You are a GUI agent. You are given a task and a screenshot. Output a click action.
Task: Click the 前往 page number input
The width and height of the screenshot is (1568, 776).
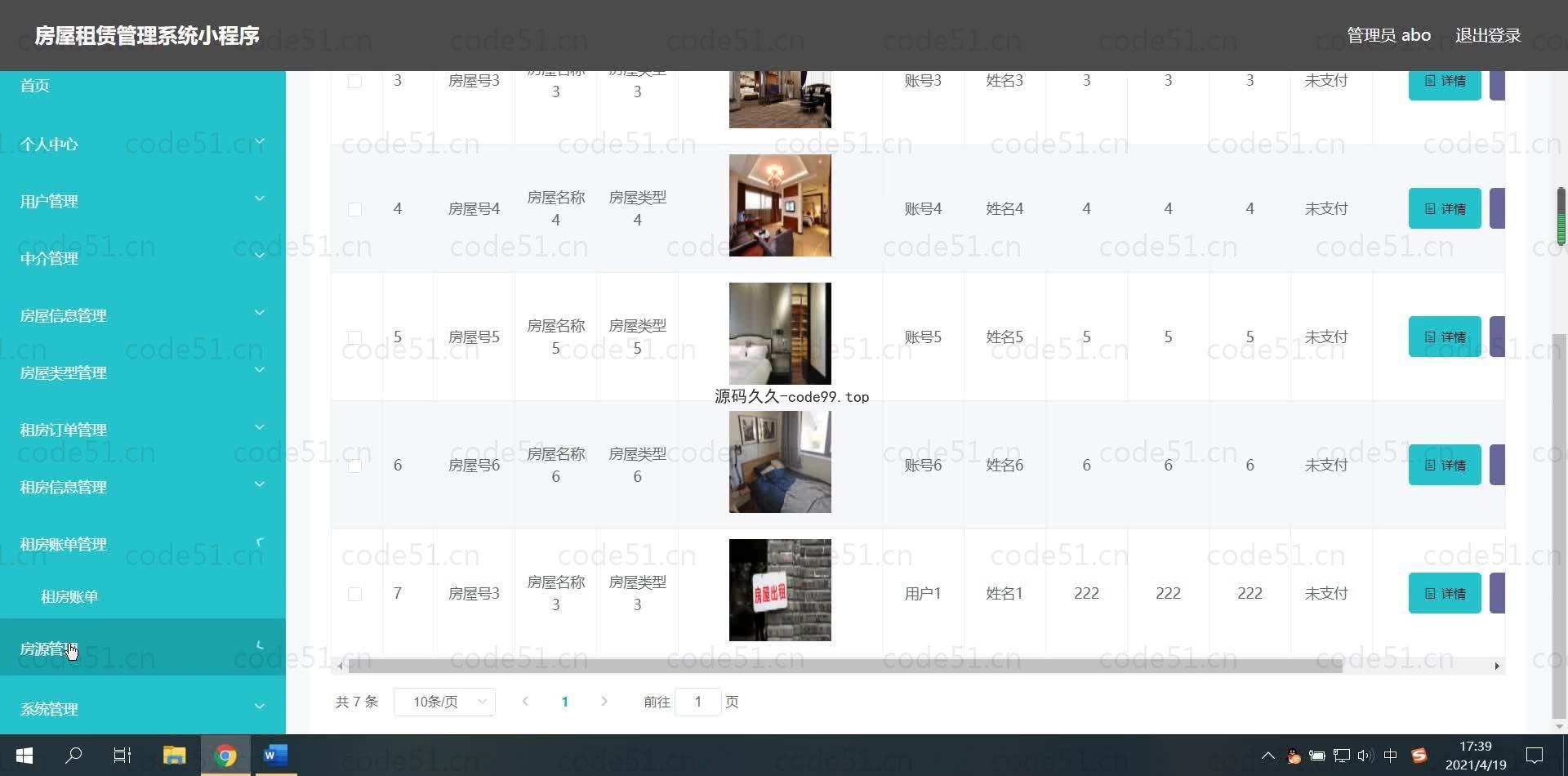697,702
